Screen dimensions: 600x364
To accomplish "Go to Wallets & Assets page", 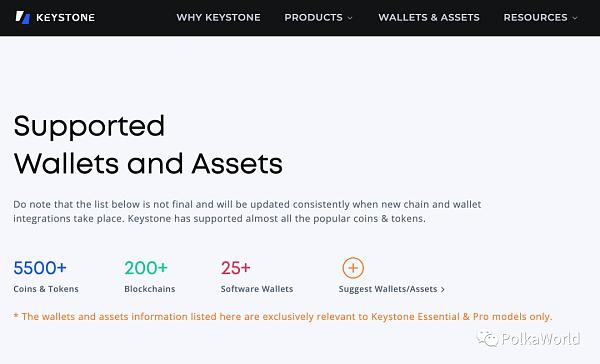I will pyautogui.click(x=429, y=17).
